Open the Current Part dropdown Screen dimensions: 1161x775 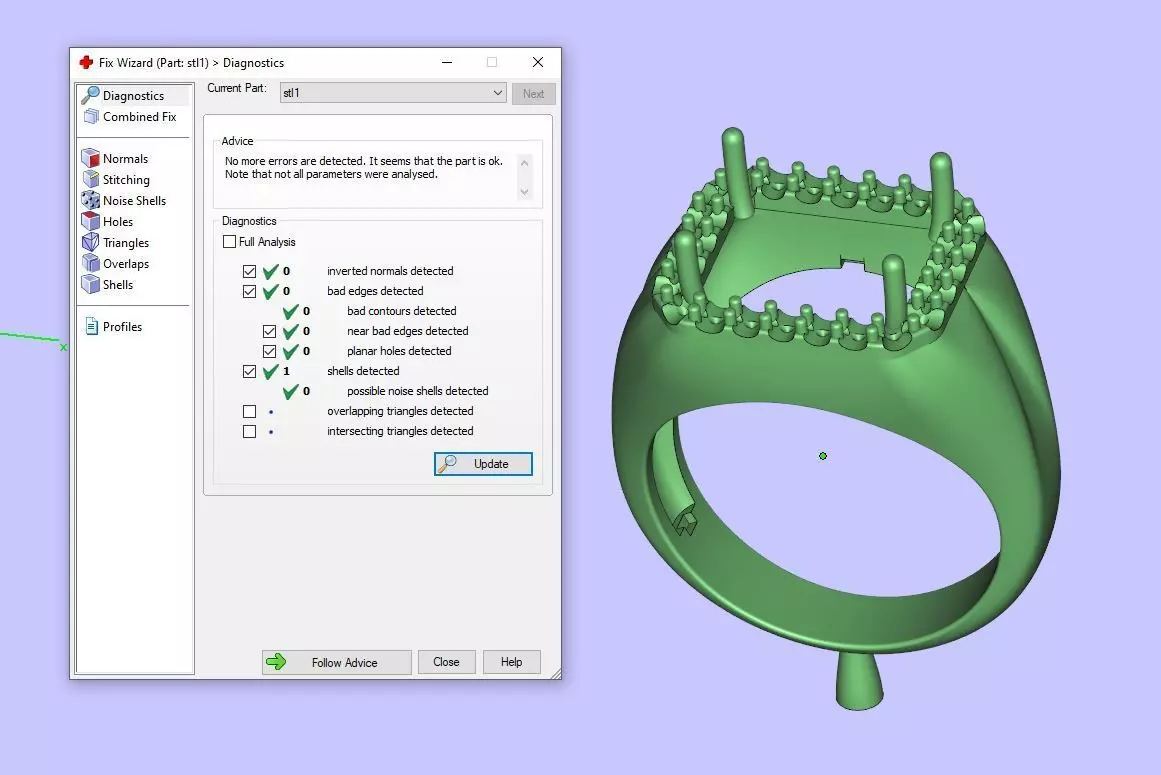pyautogui.click(x=392, y=93)
